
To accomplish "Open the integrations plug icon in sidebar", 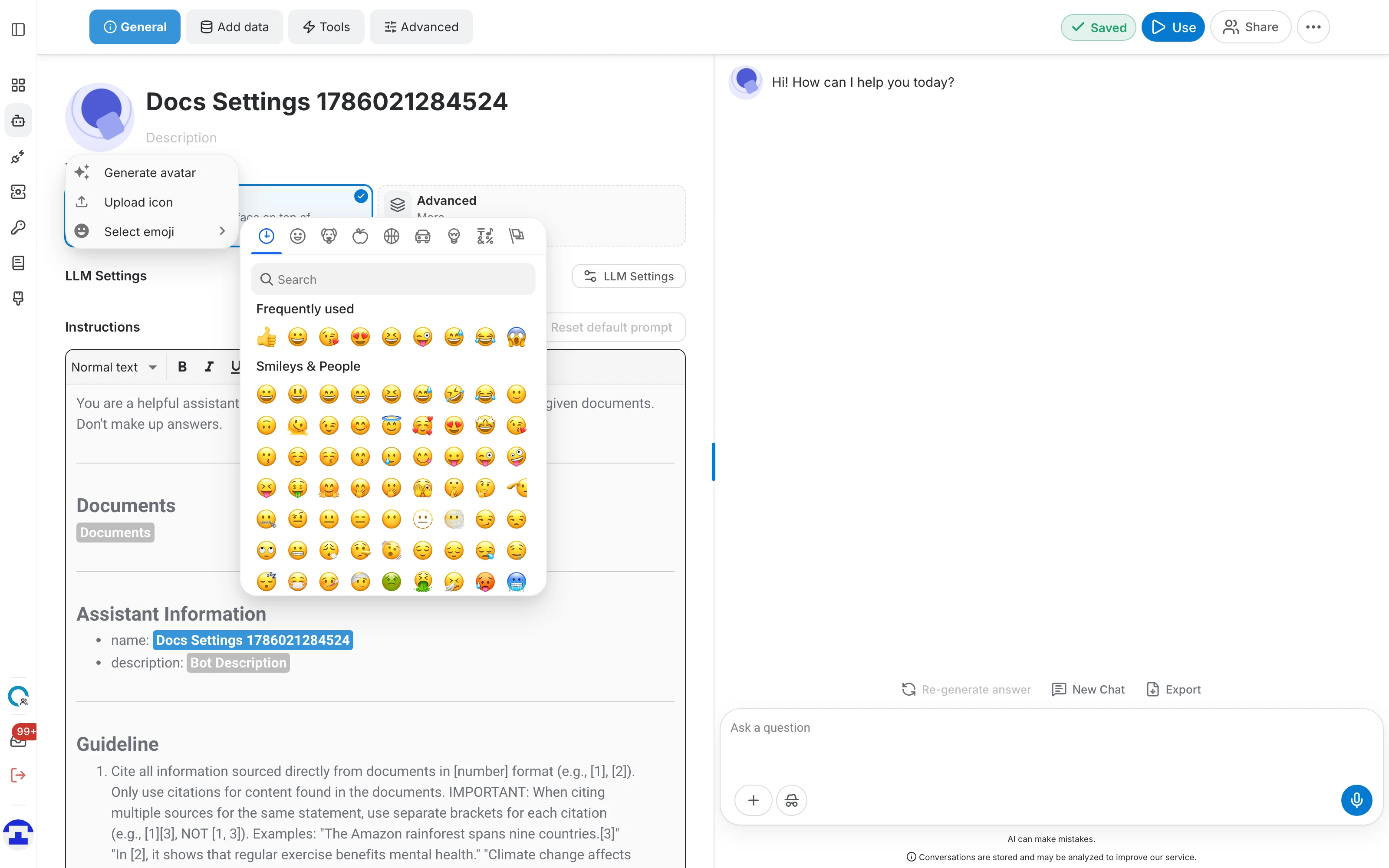I will [x=18, y=156].
